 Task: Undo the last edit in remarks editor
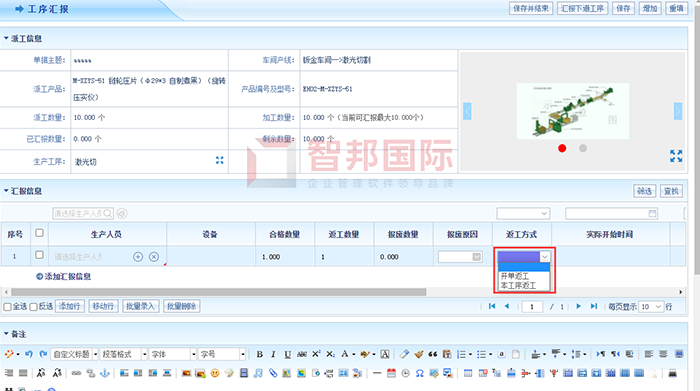click(29, 354)
